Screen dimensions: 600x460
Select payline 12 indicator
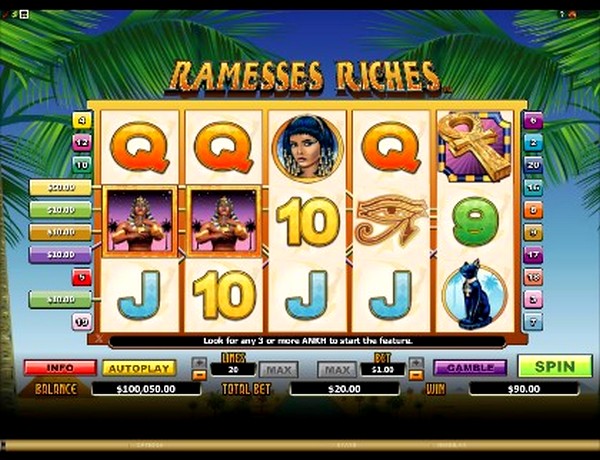(82, 143)
